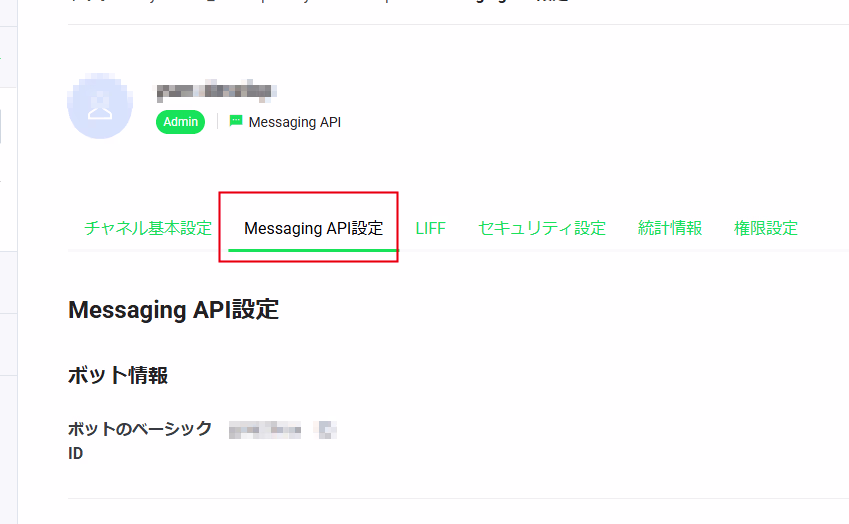Click the blurred bot basic ID value
The image size is (849, 524).
265,430
